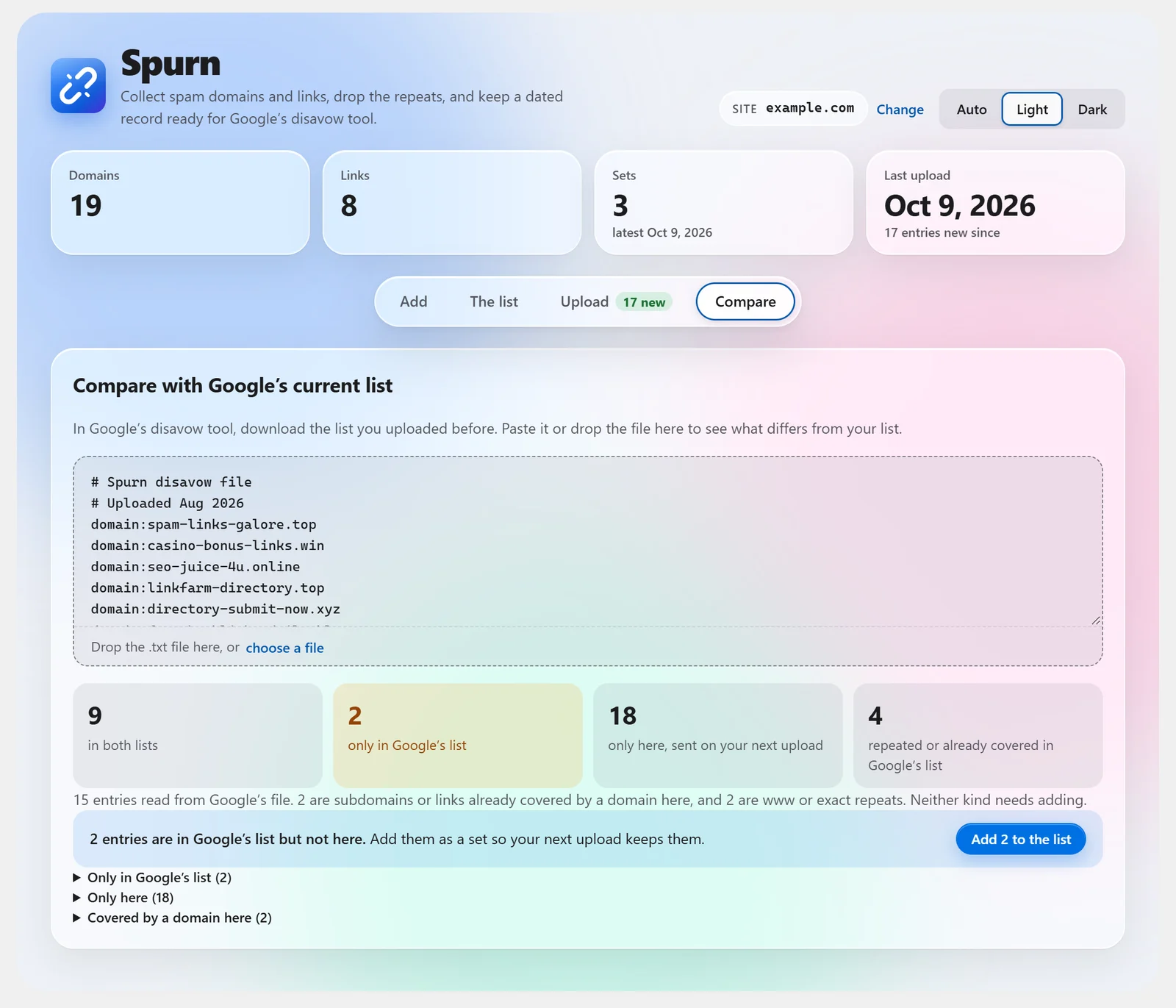Click the line domain:directory-submit-now.xyz
1176x1008 pixels.
point(215,610)
